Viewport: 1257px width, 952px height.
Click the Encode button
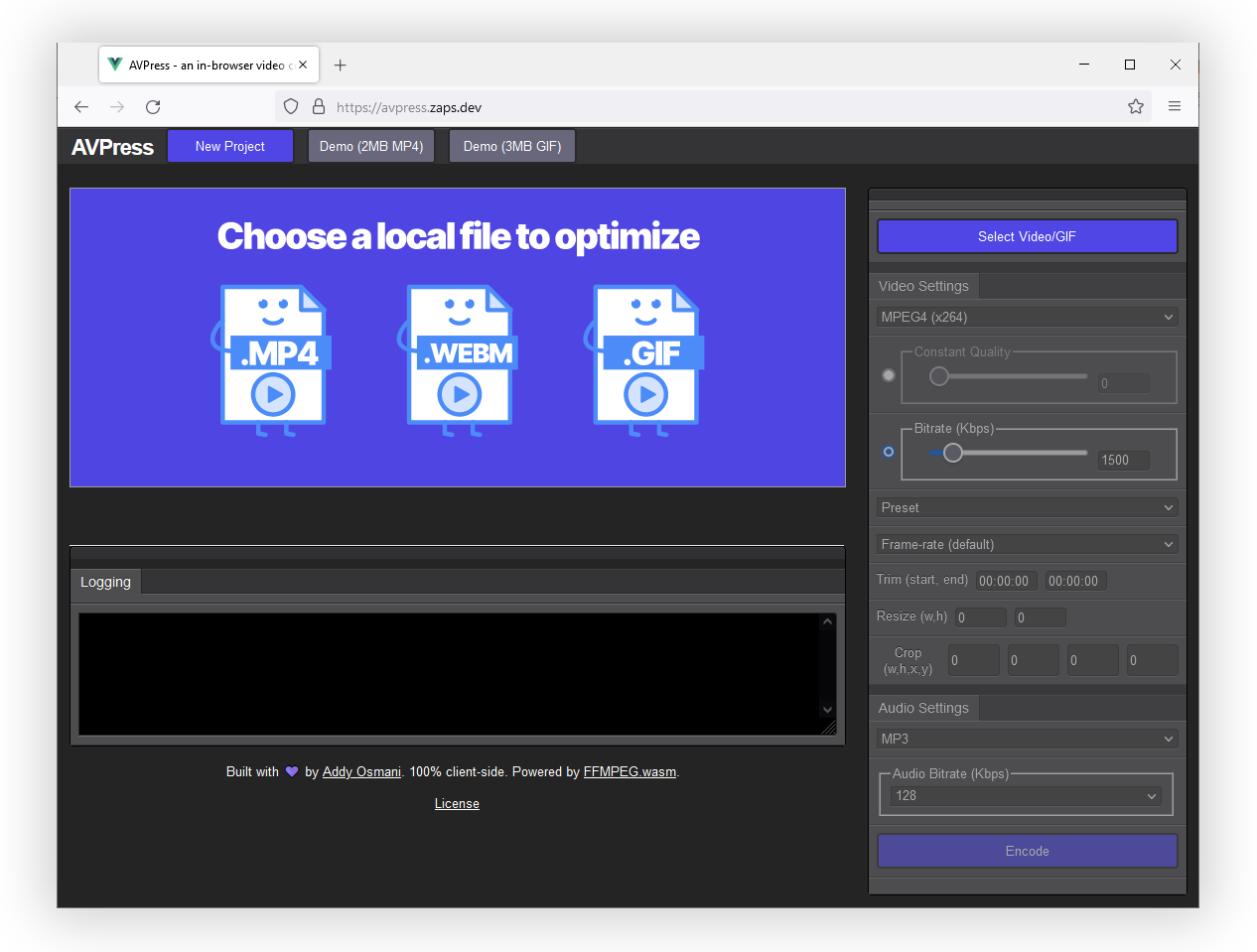tap(1027, 851)
